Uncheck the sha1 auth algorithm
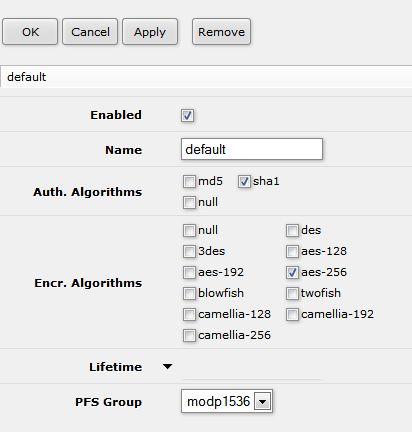This screenshot has width=412, height=432. (x=244, y=182)
